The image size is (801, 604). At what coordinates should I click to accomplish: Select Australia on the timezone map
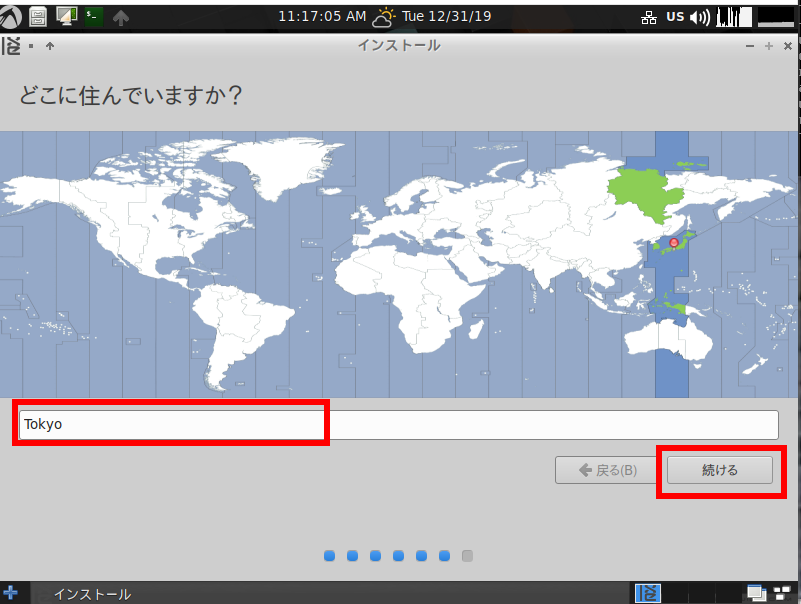(667, 340)
